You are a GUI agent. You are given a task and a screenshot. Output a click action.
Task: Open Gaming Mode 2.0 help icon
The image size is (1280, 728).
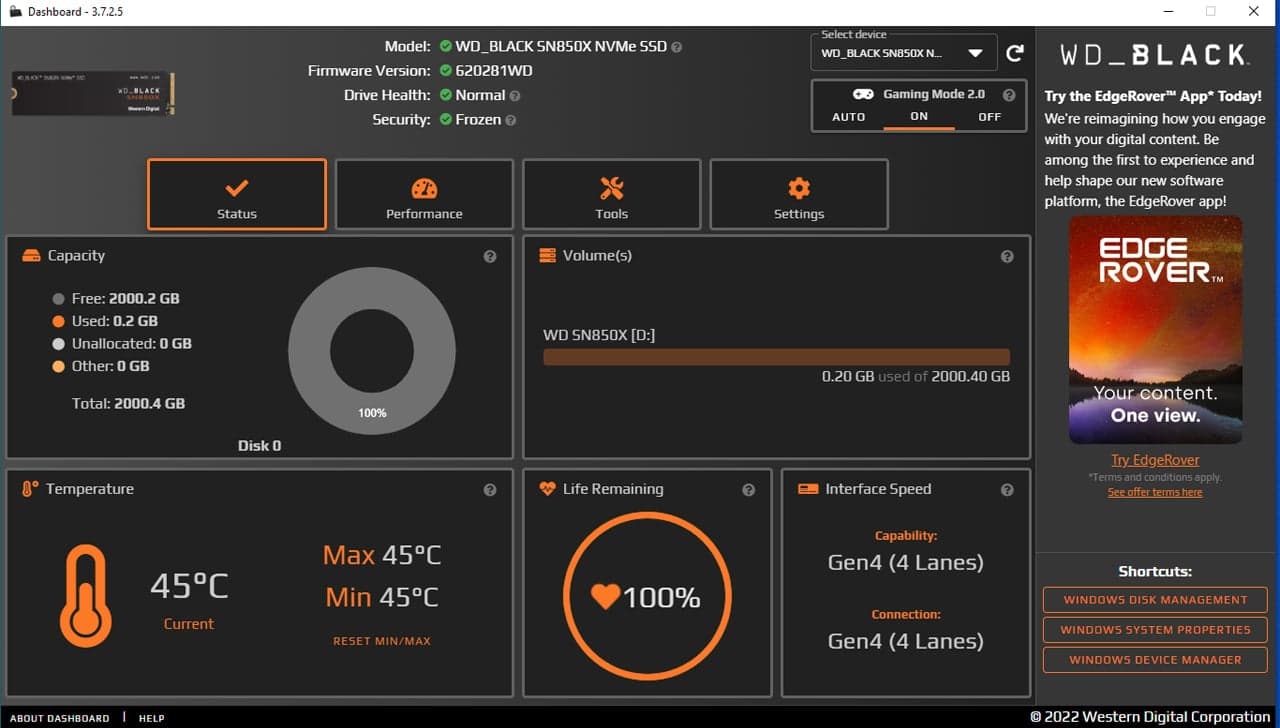(1009, 95)
